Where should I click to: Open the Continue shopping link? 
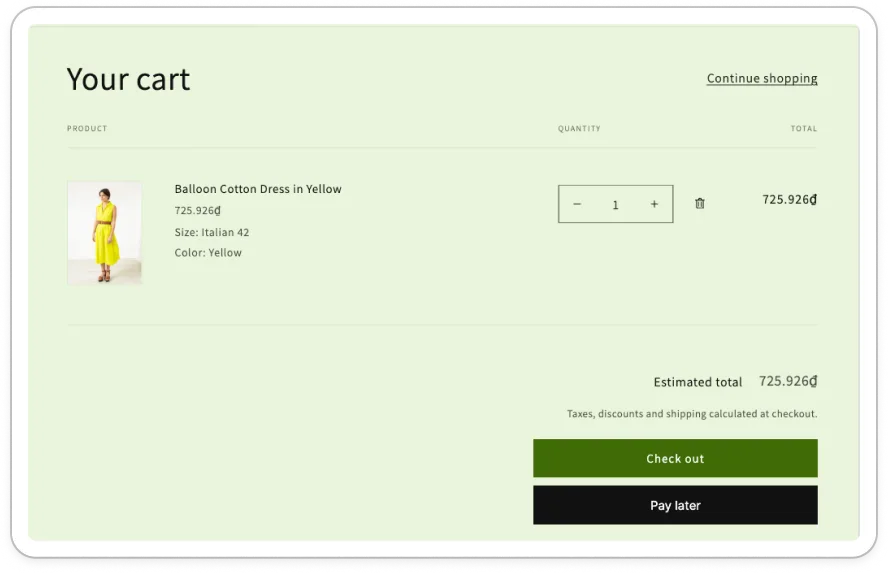762,78
